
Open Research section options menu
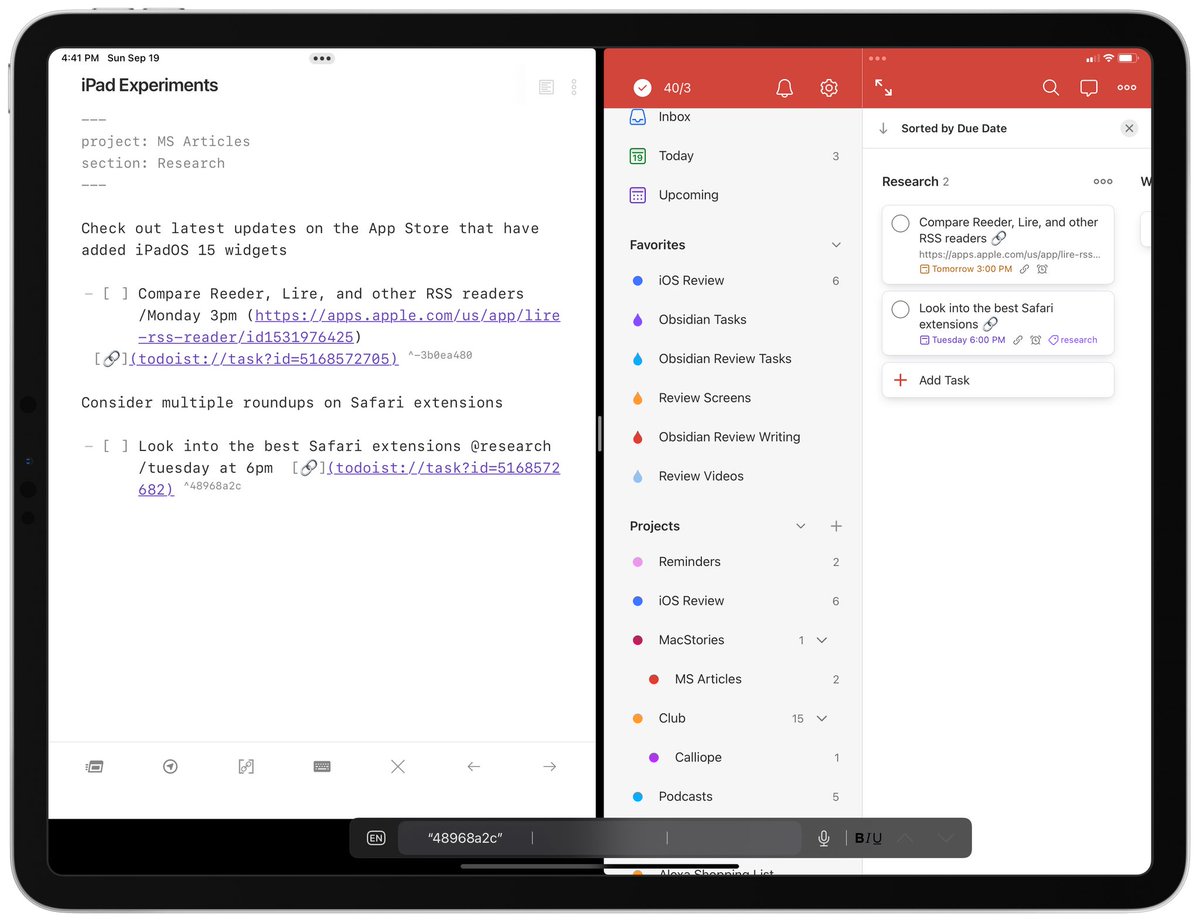click(x=1103, y=181)
